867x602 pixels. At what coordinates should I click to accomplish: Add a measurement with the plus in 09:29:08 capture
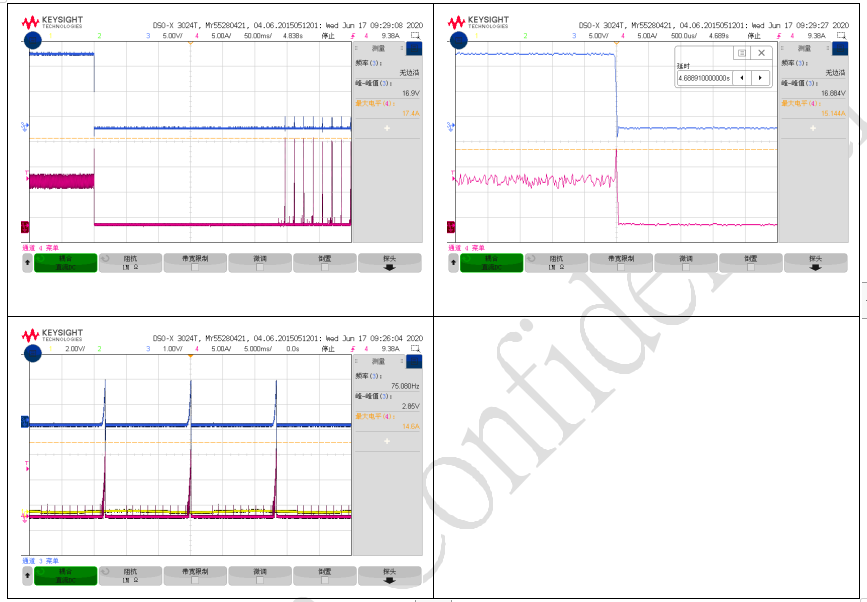click(x=387, y=128)
